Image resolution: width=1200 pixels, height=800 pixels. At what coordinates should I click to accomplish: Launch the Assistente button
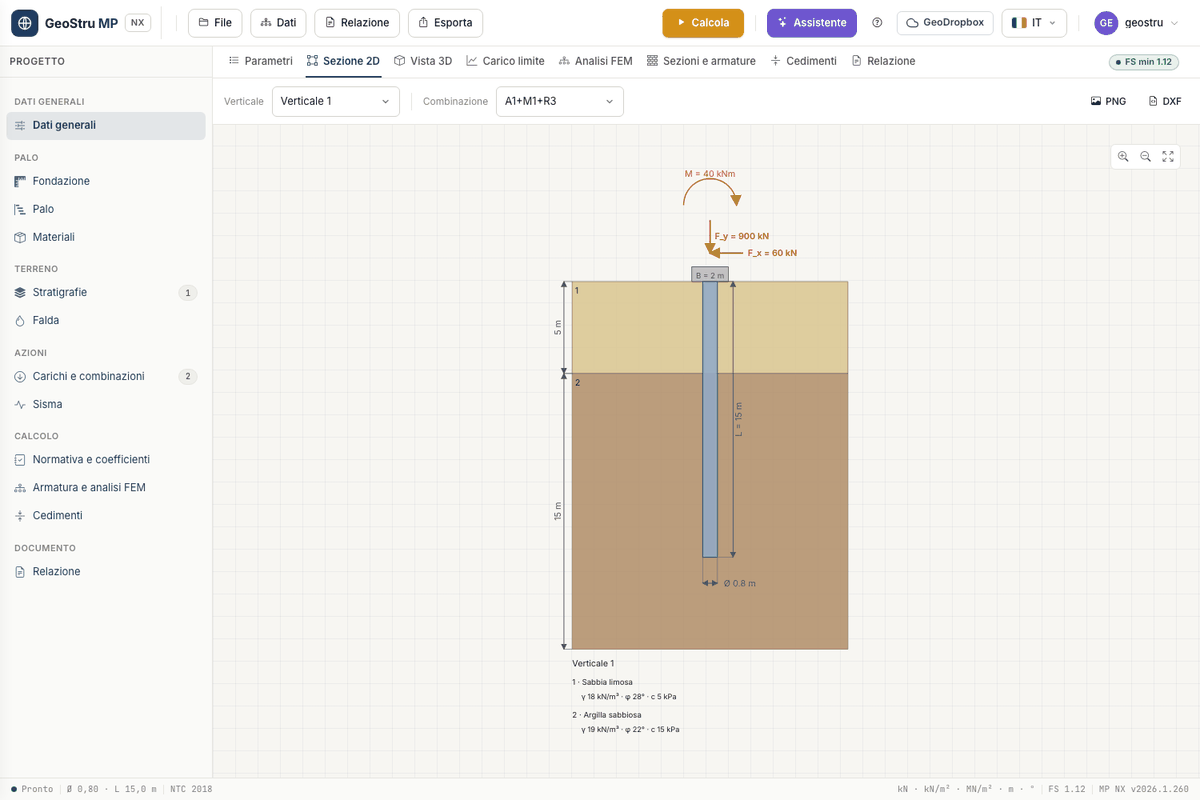point(812,23)
